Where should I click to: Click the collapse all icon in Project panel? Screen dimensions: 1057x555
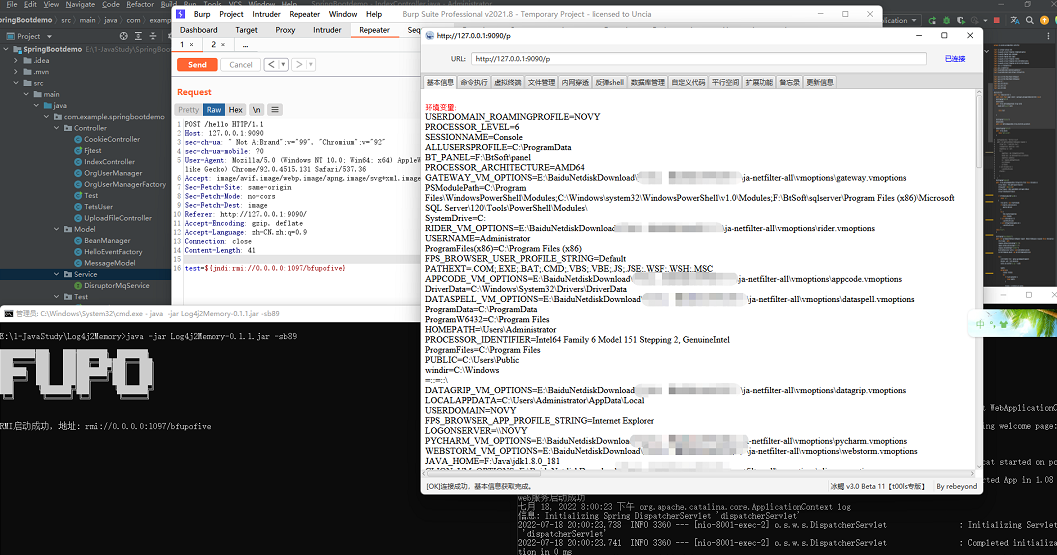click(x=153, y=36)
